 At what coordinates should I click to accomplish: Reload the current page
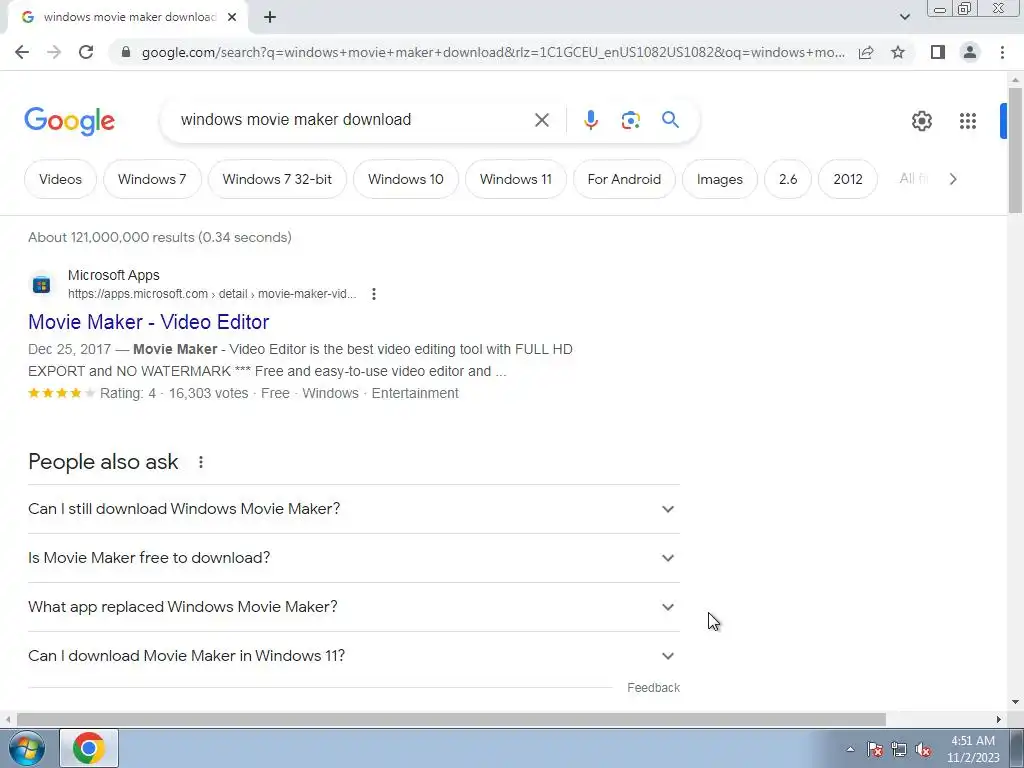tap(86, 52)
